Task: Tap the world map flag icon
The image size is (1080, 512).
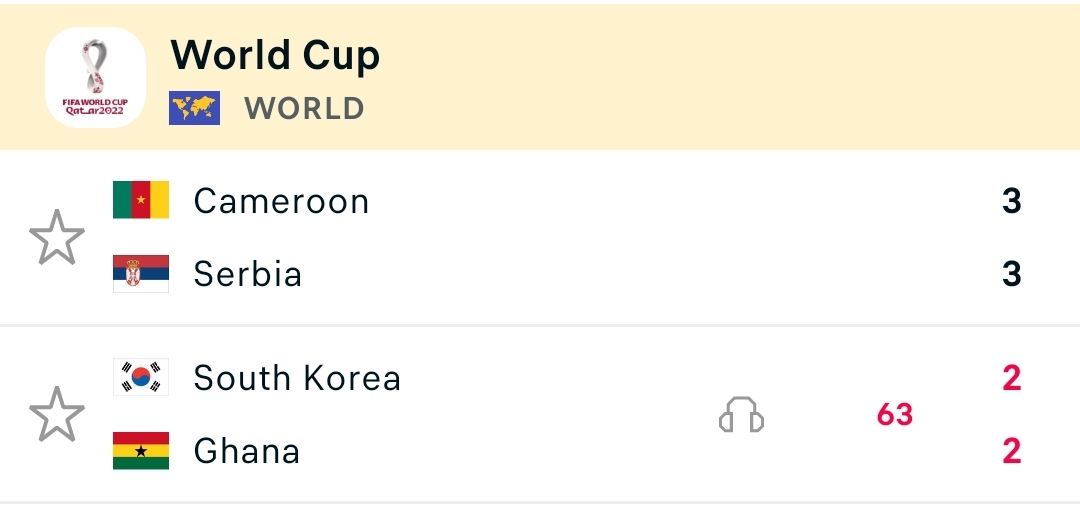Action: (195, 108)
